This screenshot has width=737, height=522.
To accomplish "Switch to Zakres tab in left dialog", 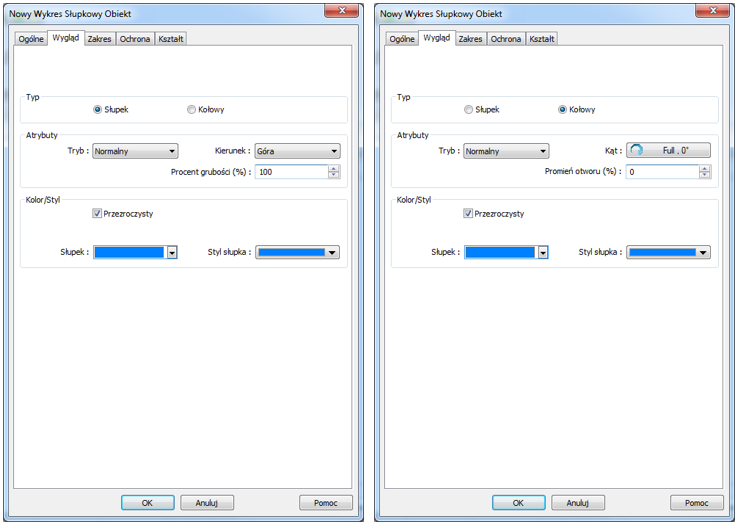I will (99, 39).
